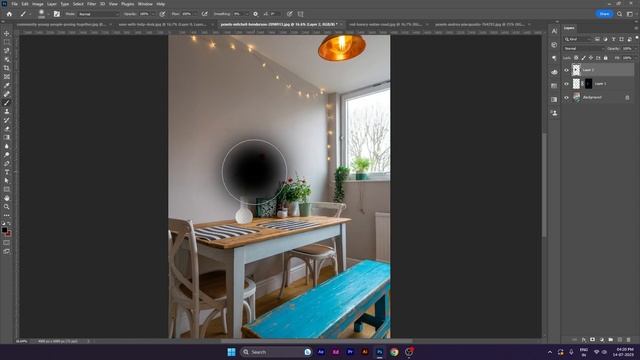
Task: Open the Filter menu
Action: pos(91,4)
